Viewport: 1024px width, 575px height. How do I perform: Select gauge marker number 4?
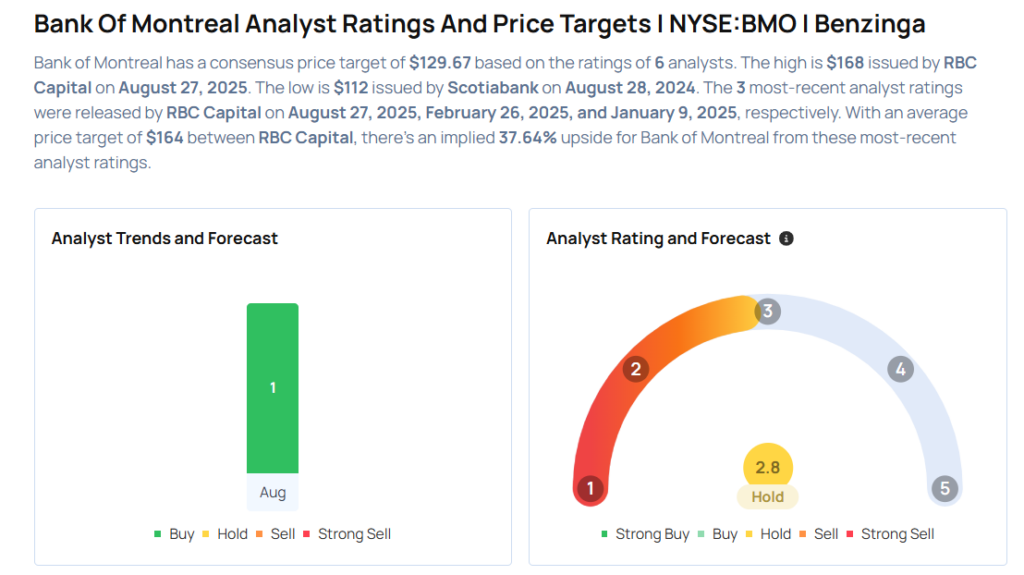900,370
